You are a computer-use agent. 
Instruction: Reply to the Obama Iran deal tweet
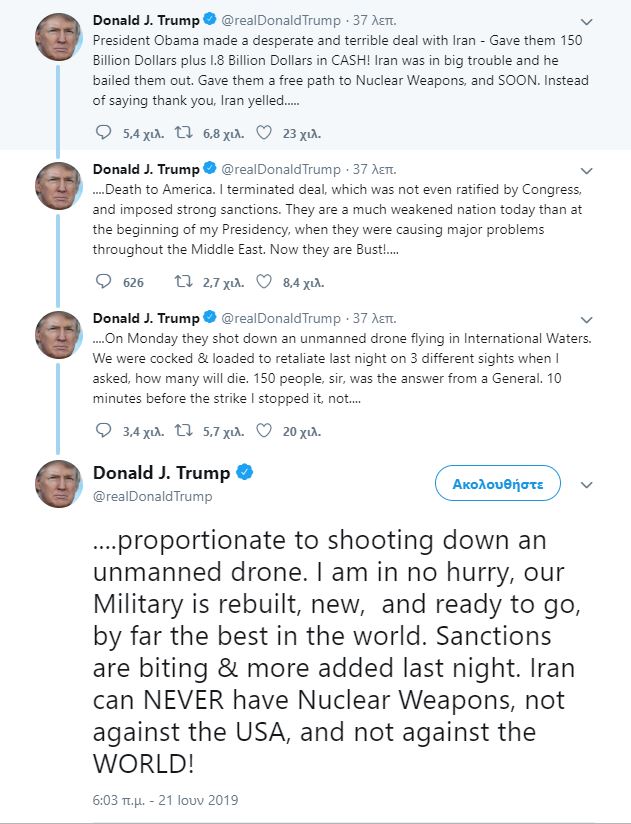click(103, 131)
